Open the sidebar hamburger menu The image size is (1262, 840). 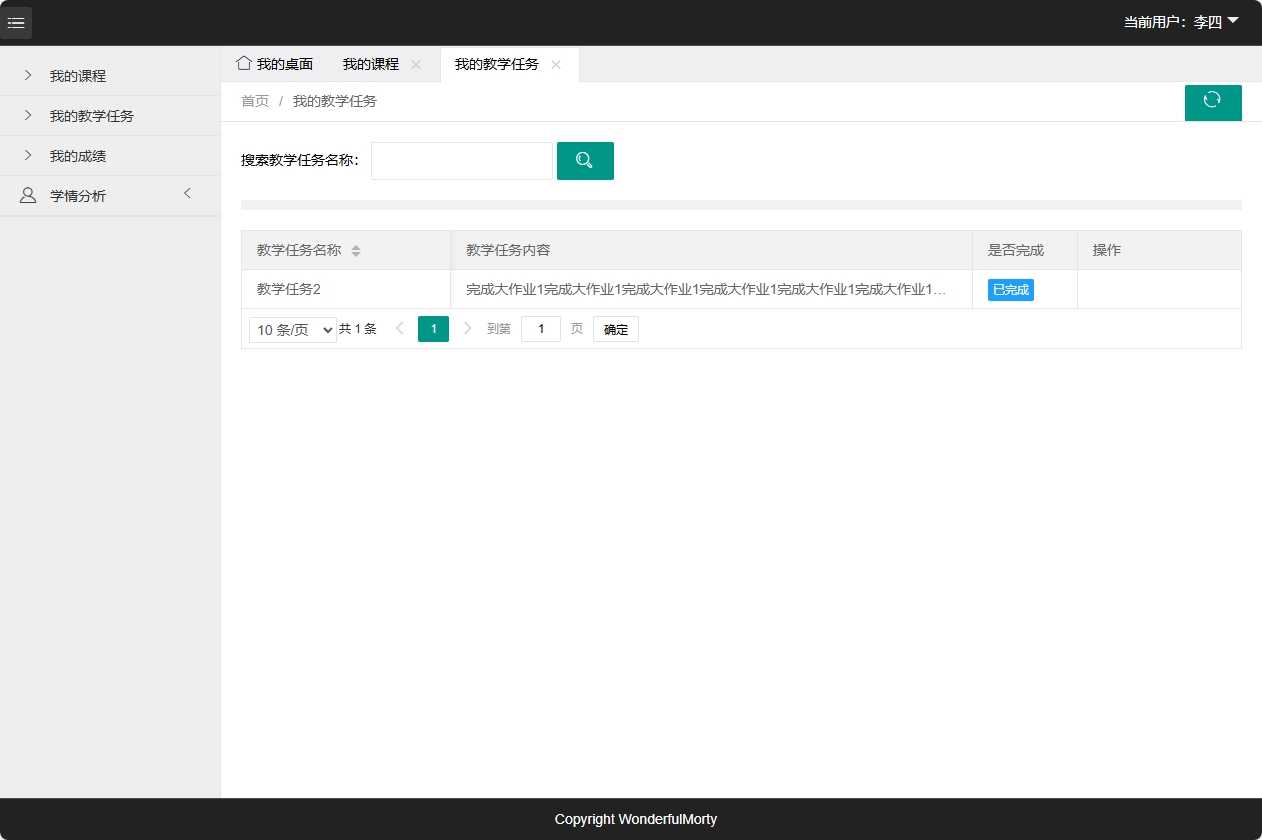point(16,22)
